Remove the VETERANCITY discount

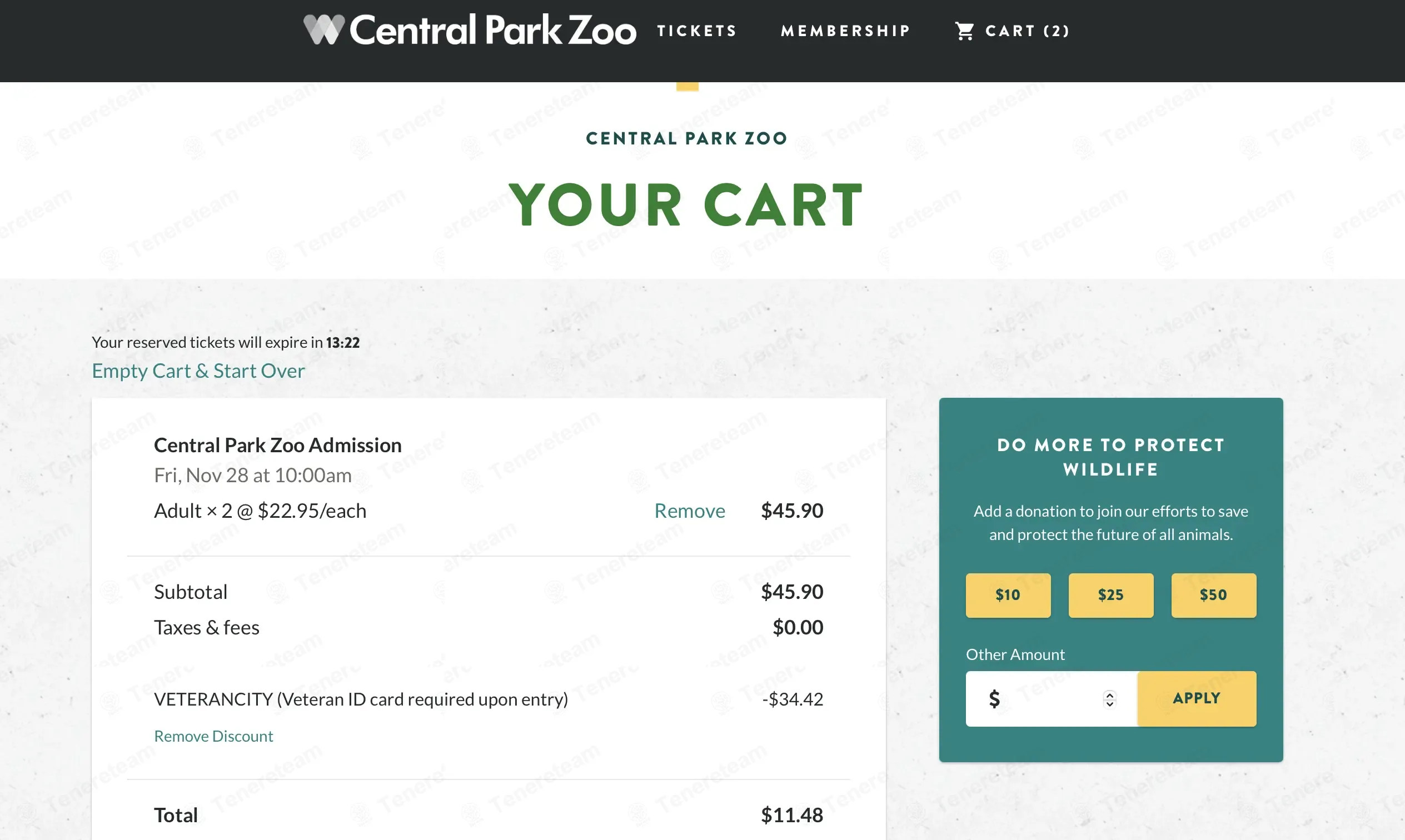[213, 736]
